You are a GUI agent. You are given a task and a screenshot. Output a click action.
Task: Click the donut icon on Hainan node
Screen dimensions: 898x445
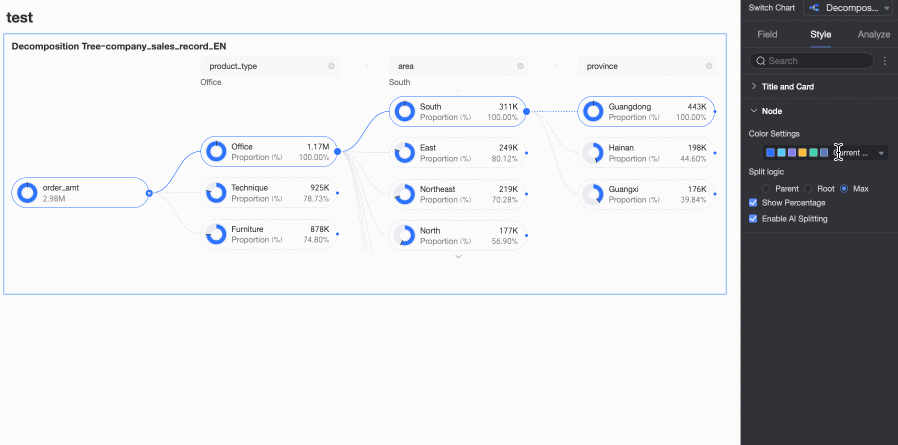point(593,153)
